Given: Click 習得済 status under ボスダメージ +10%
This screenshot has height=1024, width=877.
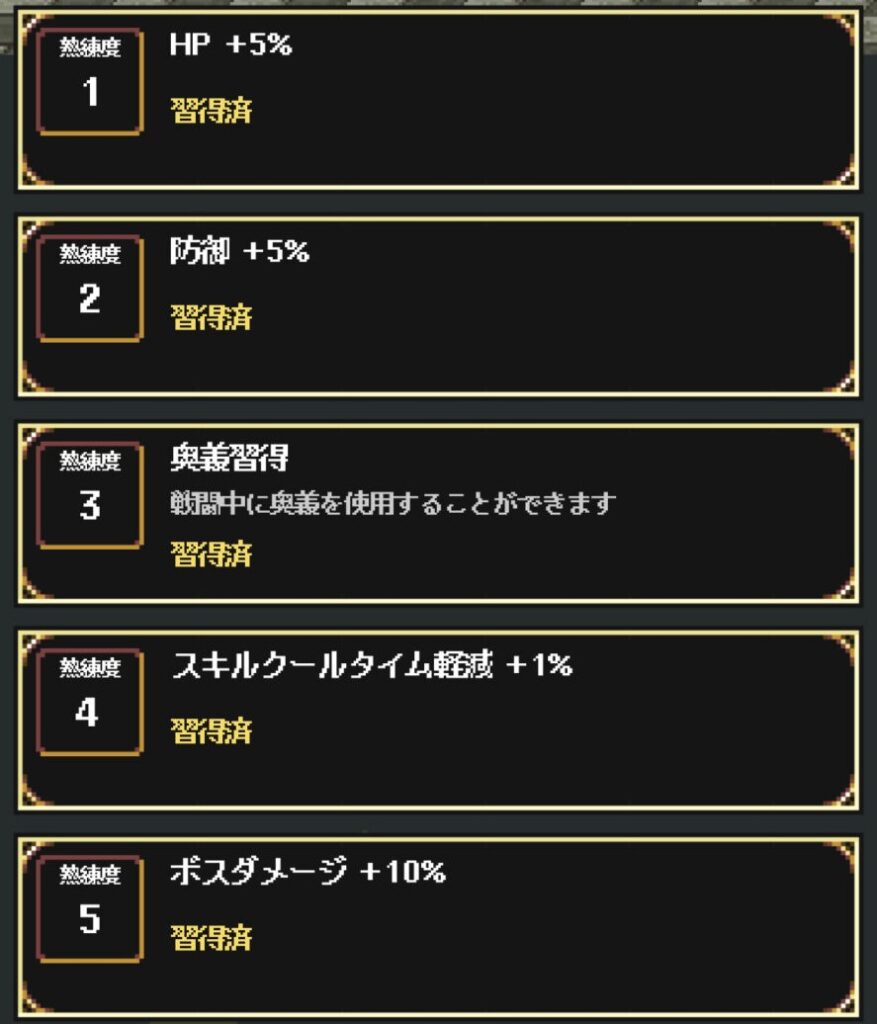Looking at the screenshot, I should (x=211, y=938).
